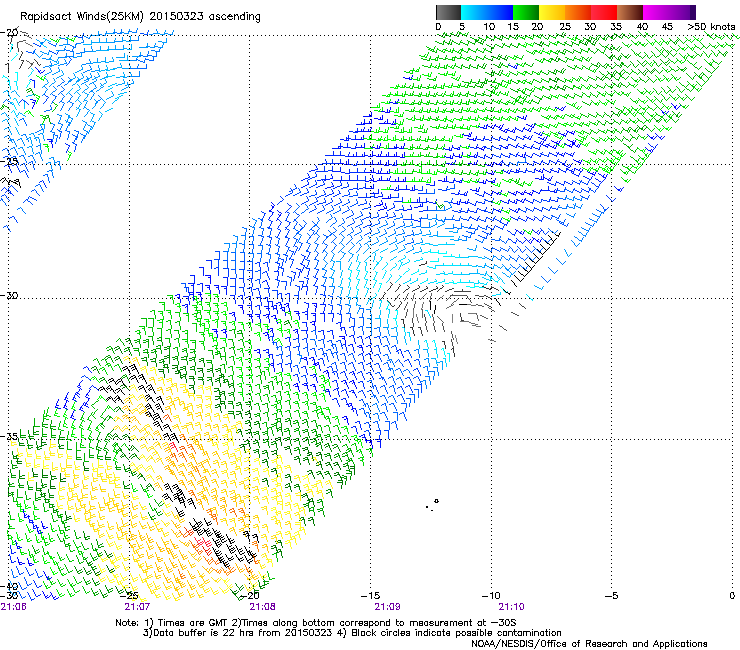Click the legend tick label 40
Image resolution: width=740 pixels, height=650 pixels.
(642, 27)
